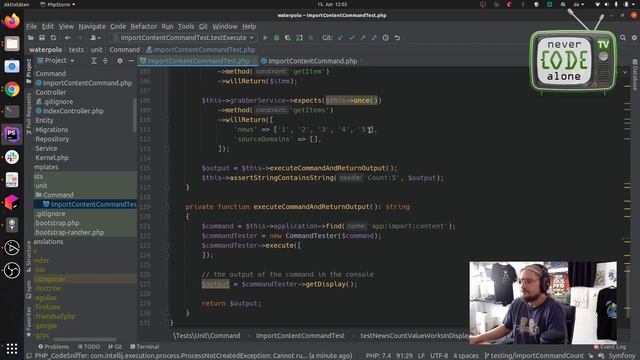Screen dimensions: 640x360
Task: Click the Git Commit checkmark icon
Action: click(351, 38)
